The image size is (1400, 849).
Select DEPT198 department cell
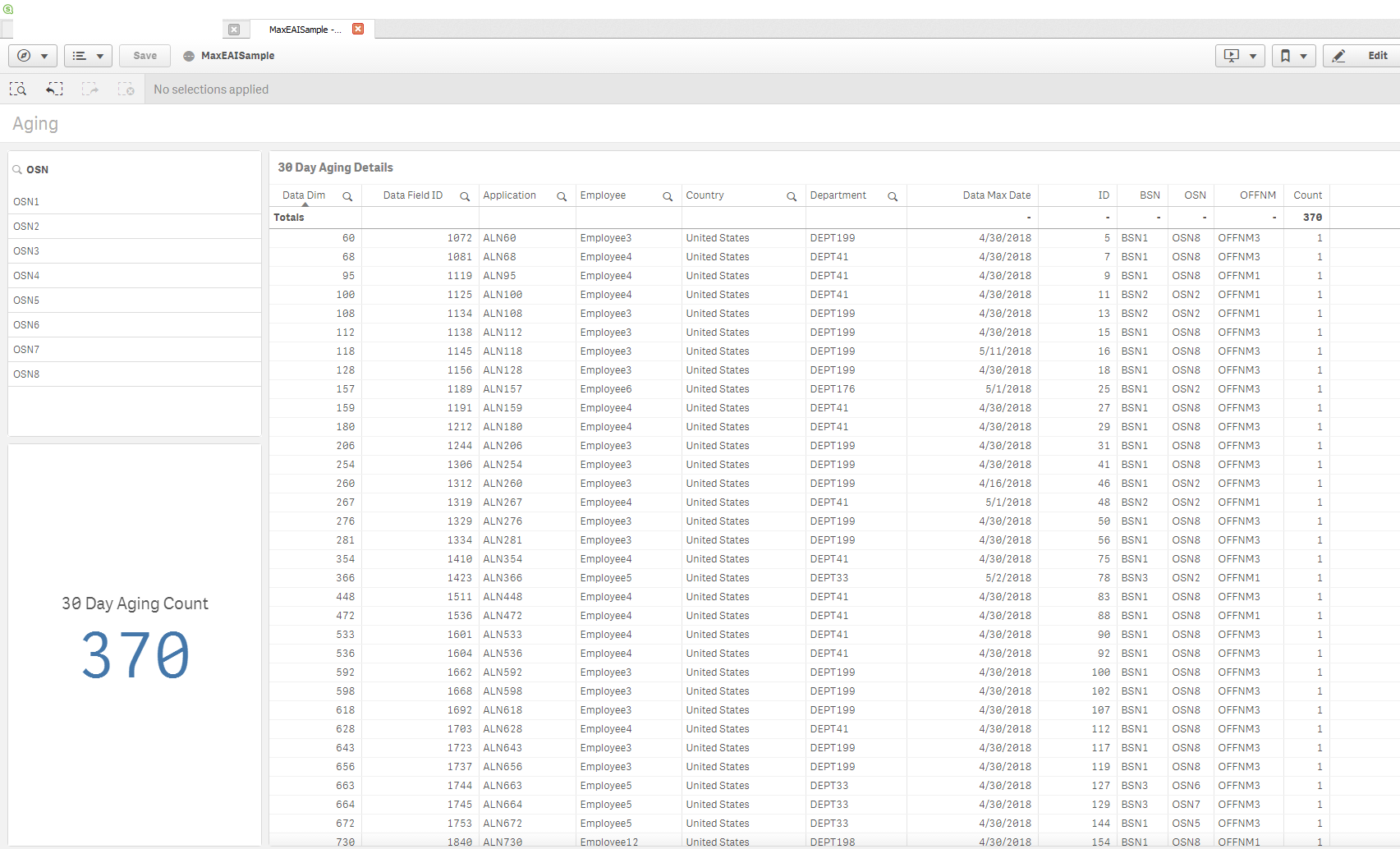[x=856, y=842]
